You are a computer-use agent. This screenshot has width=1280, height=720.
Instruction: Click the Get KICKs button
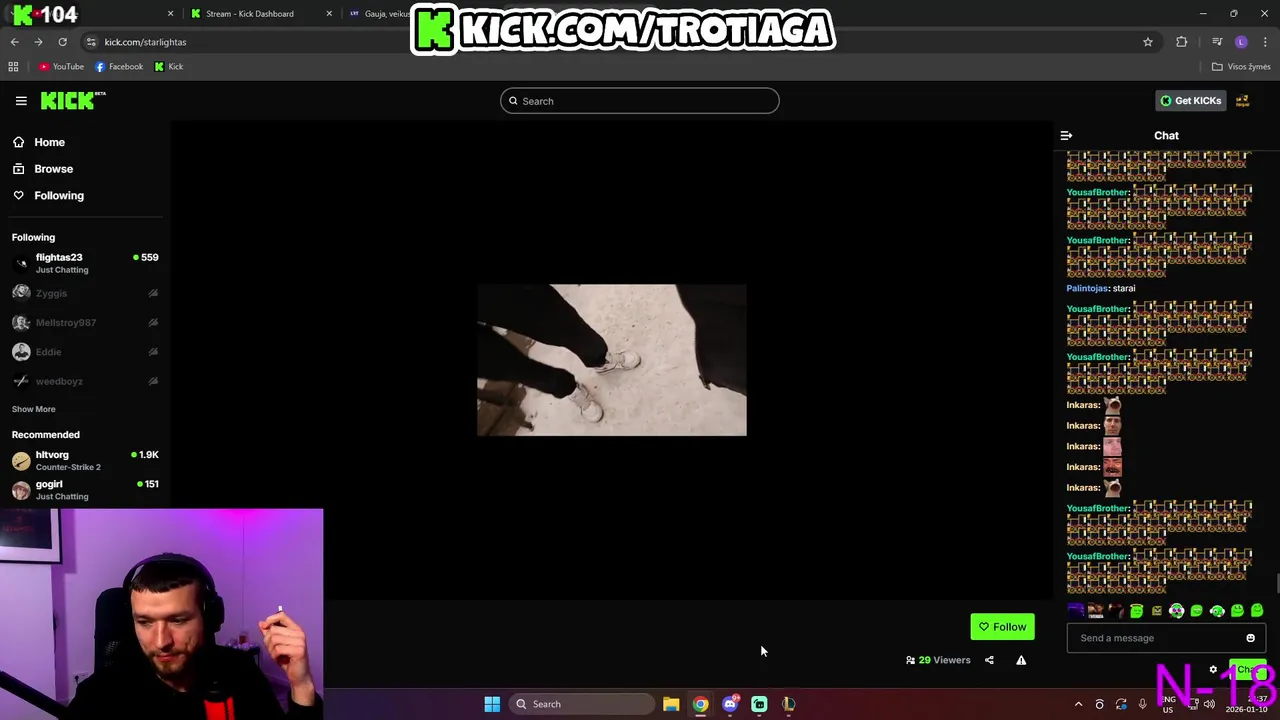pos(1190,100)
